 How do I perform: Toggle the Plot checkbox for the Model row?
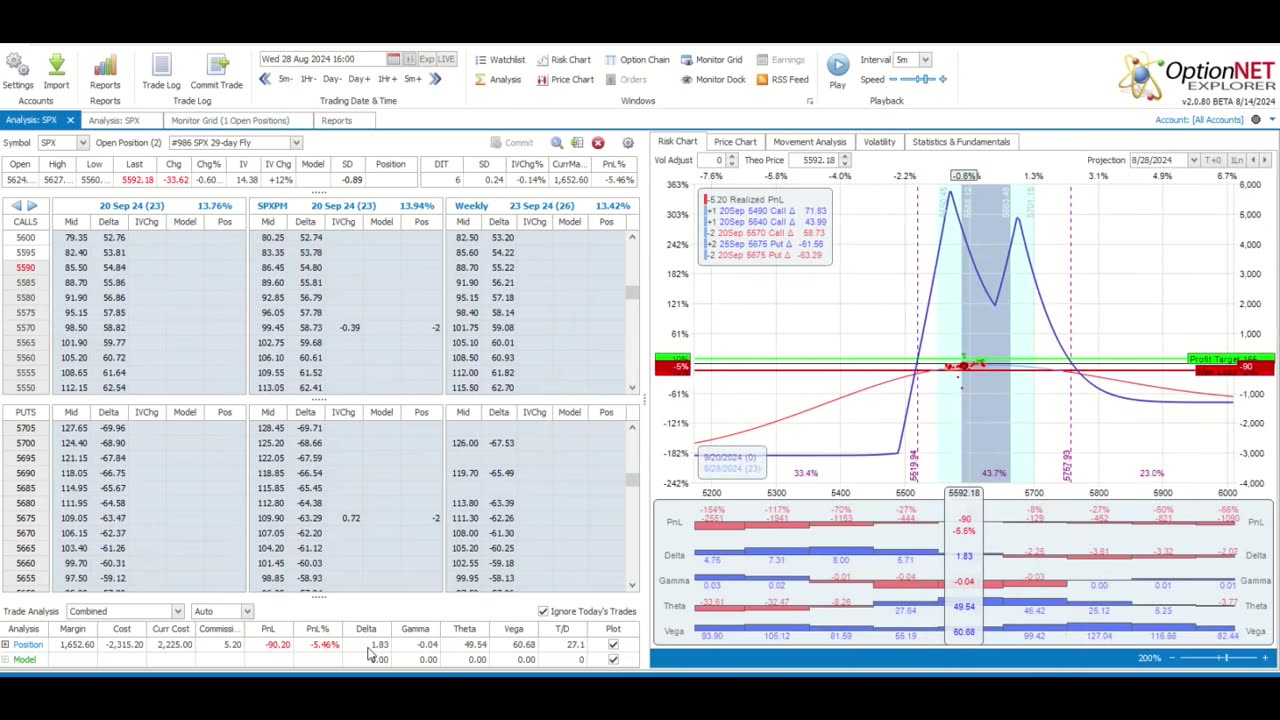pos(613,660)
